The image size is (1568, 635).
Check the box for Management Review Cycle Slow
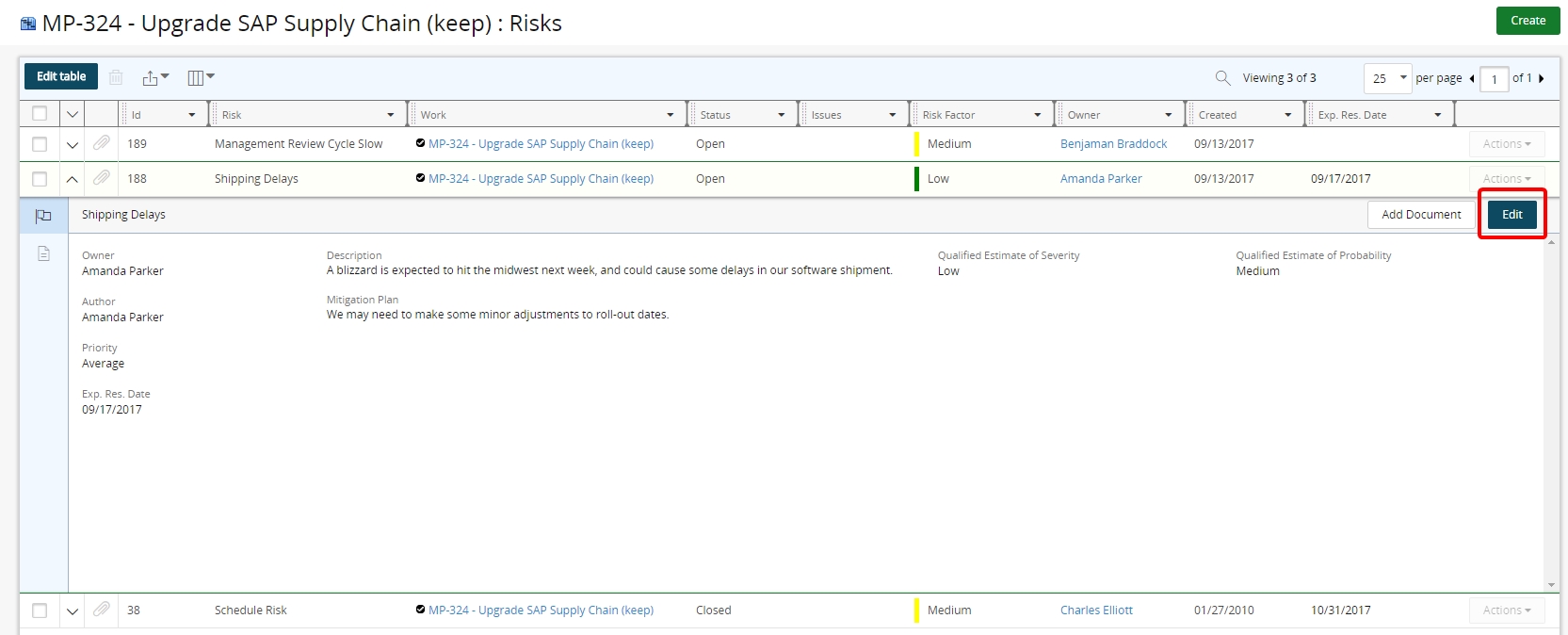[x=40, y=144]
